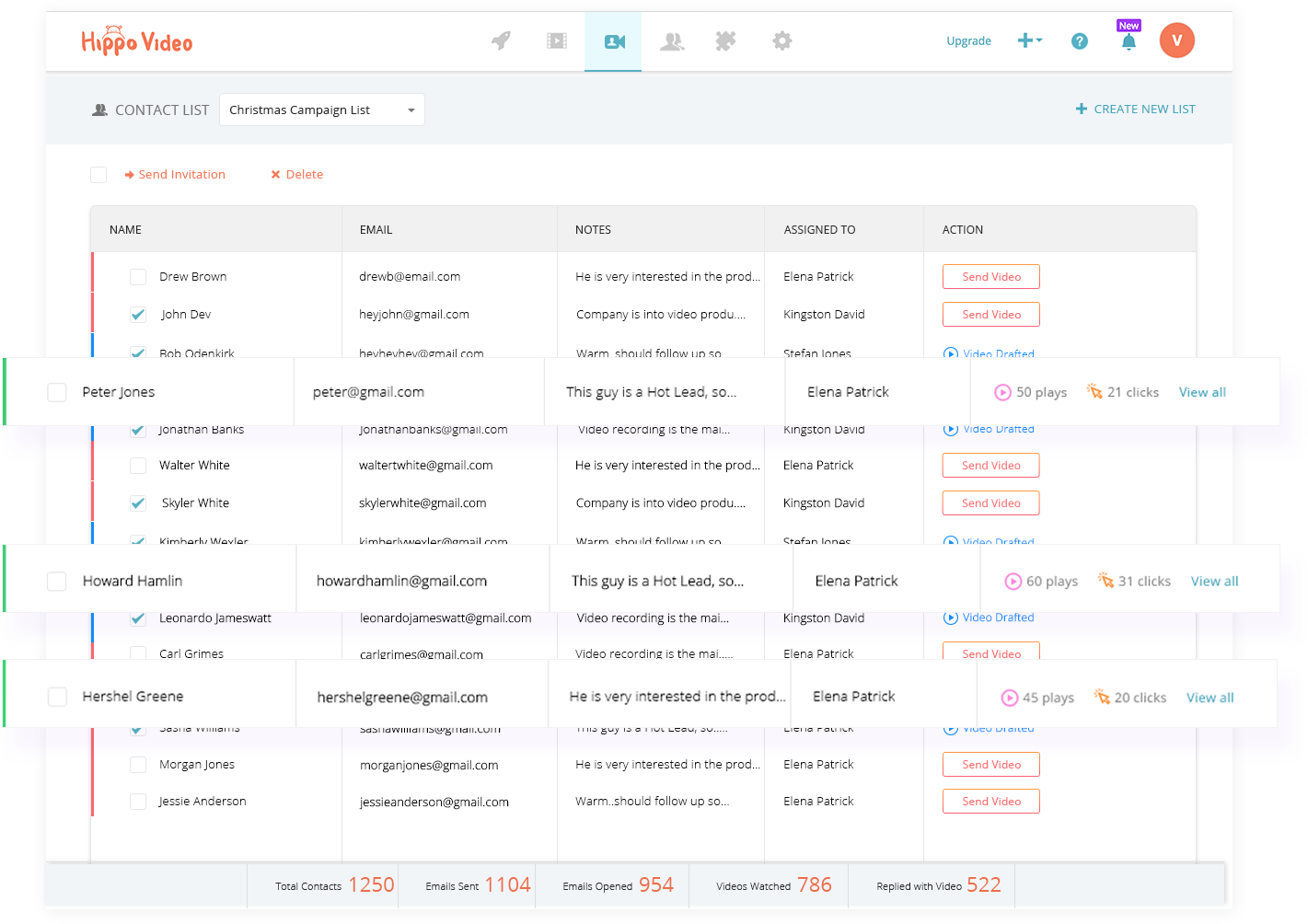Image resolution: width=1308 pixels, height=924 pixels.
Task: Open the video library film icon
Action: click(x=557, y=40)
